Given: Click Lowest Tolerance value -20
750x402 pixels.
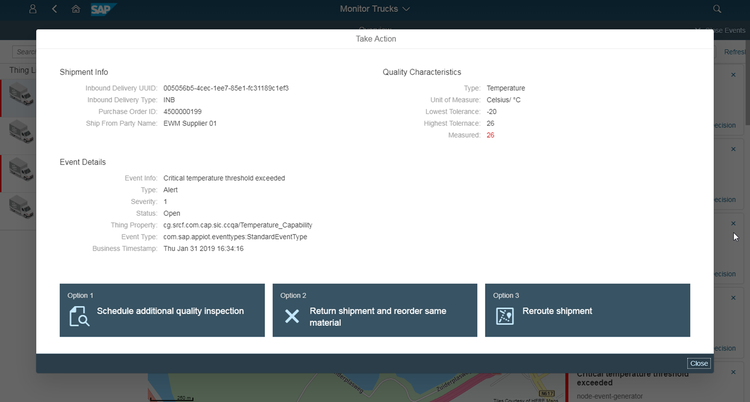Looking at the screenshot, I should coord(492,112).
